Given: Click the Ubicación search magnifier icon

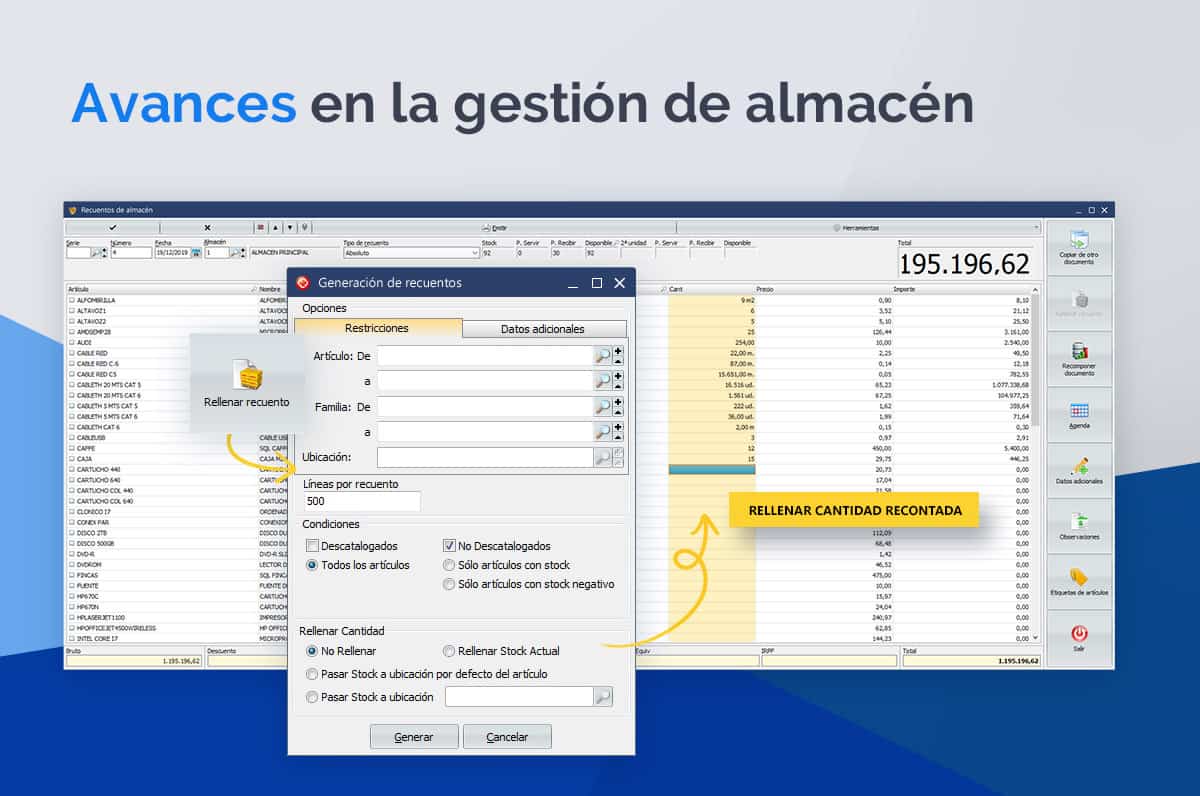Looking at the screenshot, I should coord(602,457).
